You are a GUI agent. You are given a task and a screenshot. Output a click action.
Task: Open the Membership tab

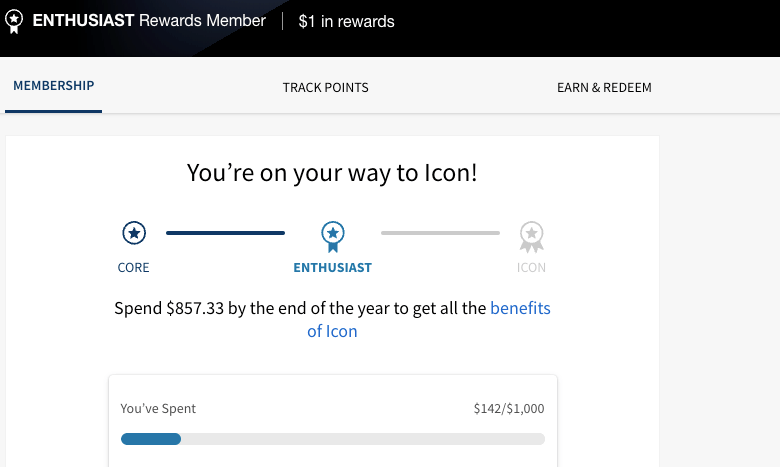[53, 86]
